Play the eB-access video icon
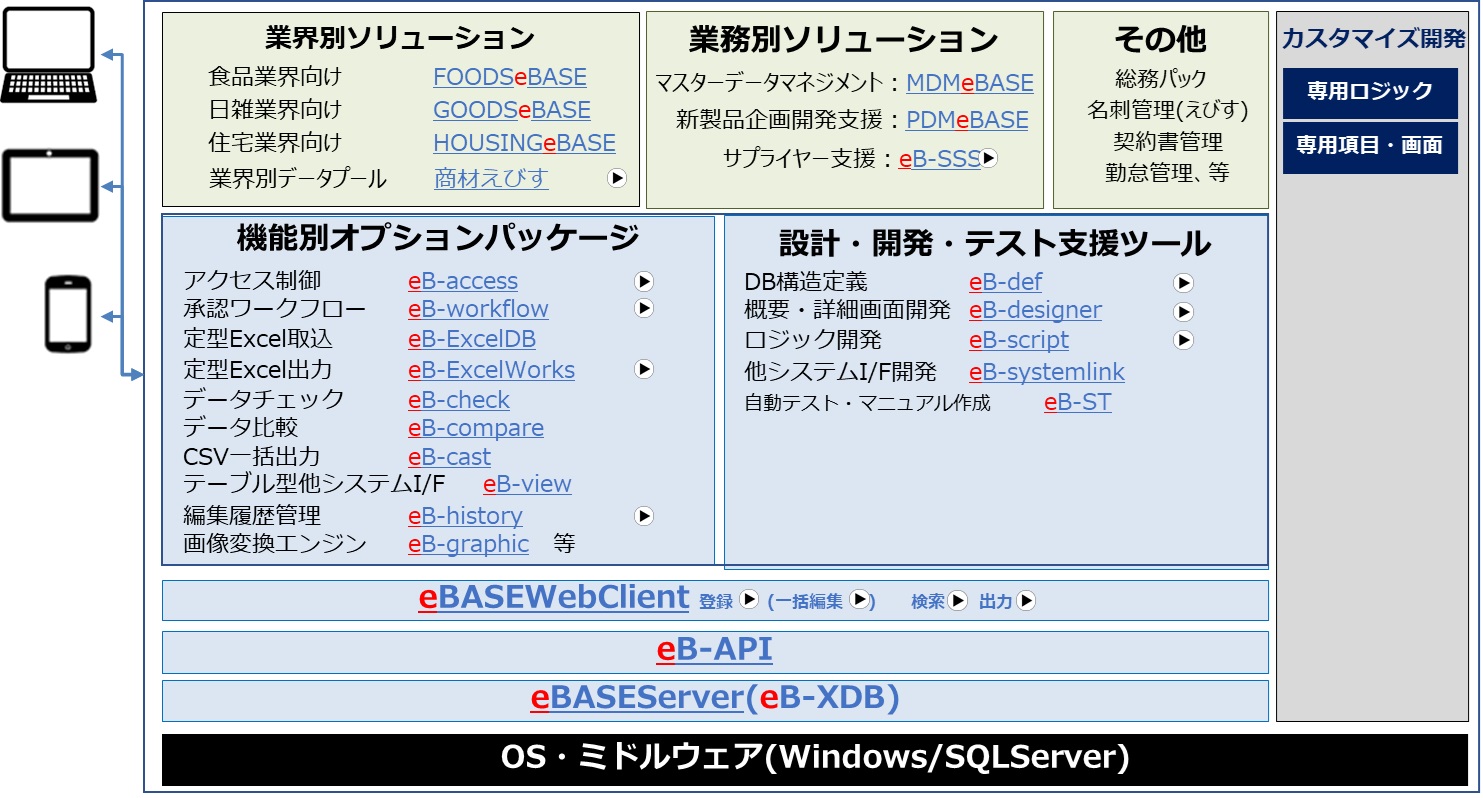 point(644,282)
